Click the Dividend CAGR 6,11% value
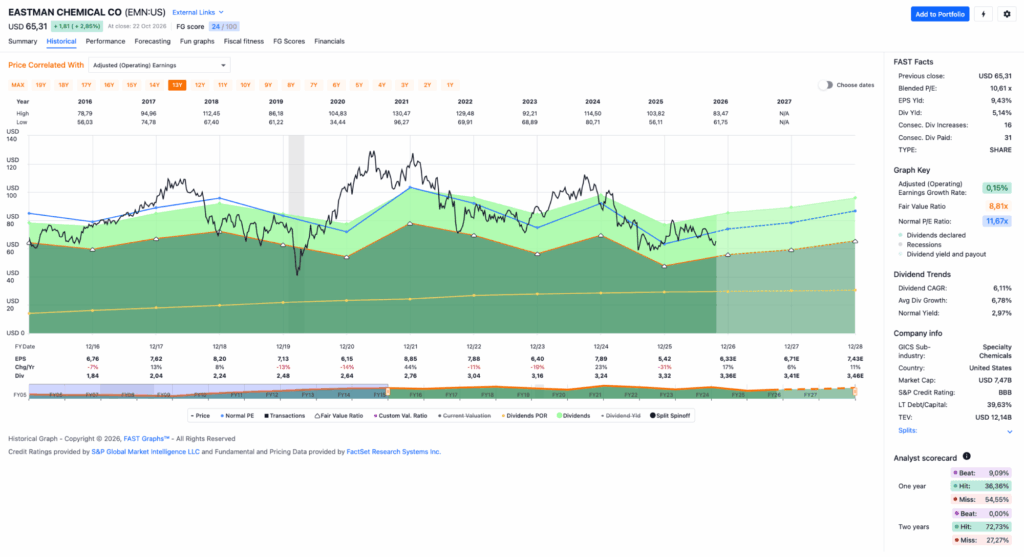The image size is (1024, 557). (1002, 288)
